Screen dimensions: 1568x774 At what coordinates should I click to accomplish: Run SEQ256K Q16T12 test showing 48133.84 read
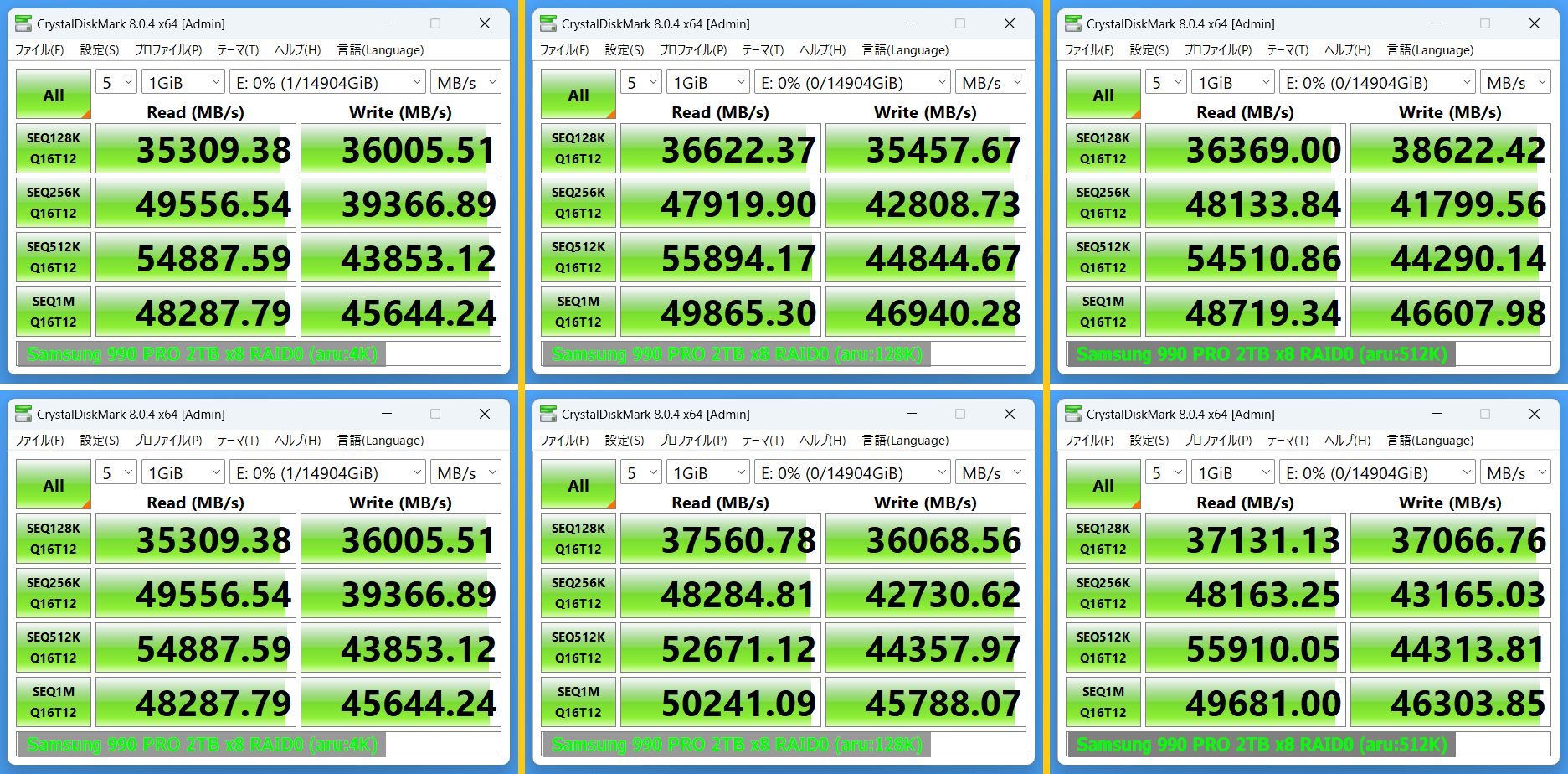pos(1103,203)
